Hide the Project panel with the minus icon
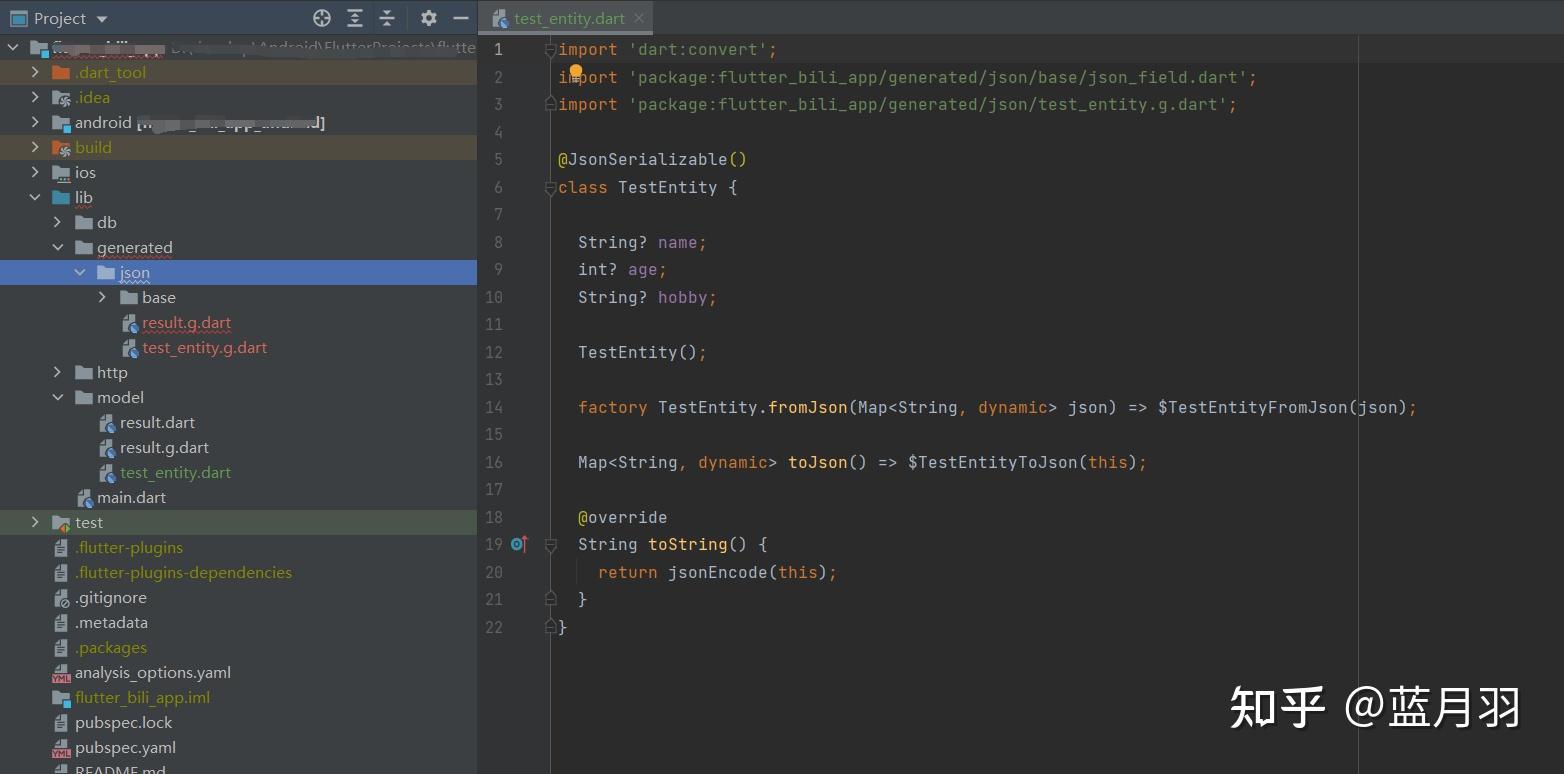Image resolution: width=1564 pixels, height=774 pixels. [x=460, y=17]
